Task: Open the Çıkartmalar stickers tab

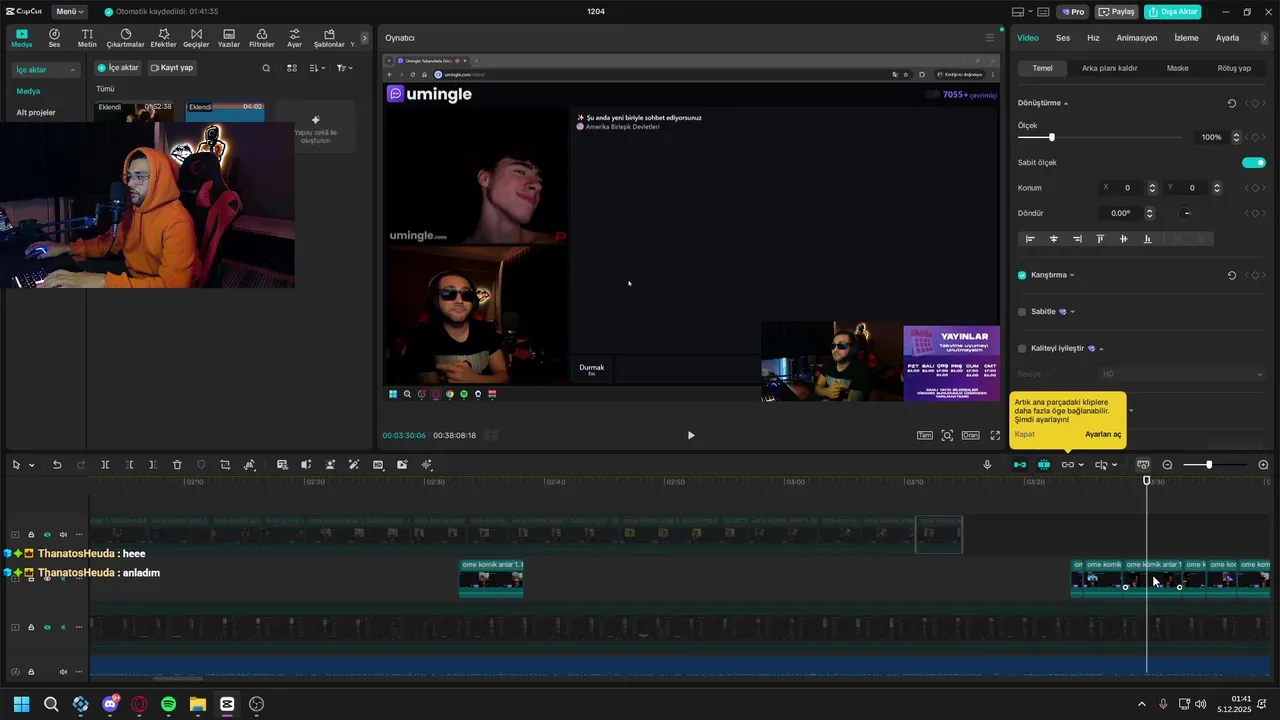Action: (125, 38)
